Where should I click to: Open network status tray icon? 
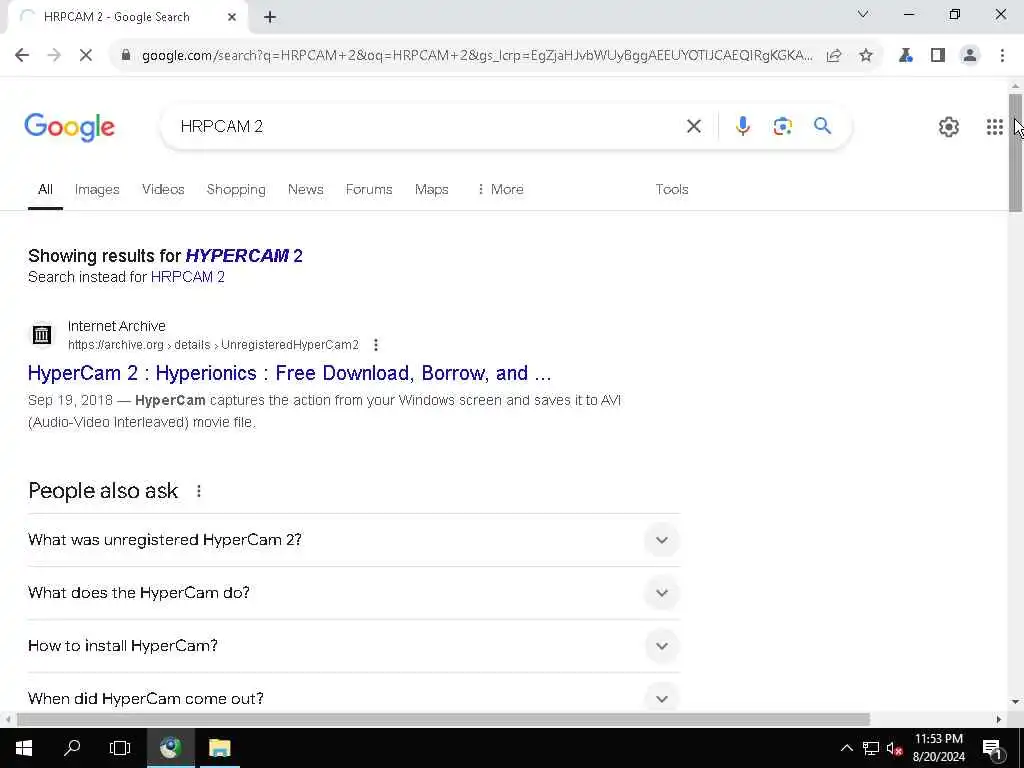coord(871,748)
